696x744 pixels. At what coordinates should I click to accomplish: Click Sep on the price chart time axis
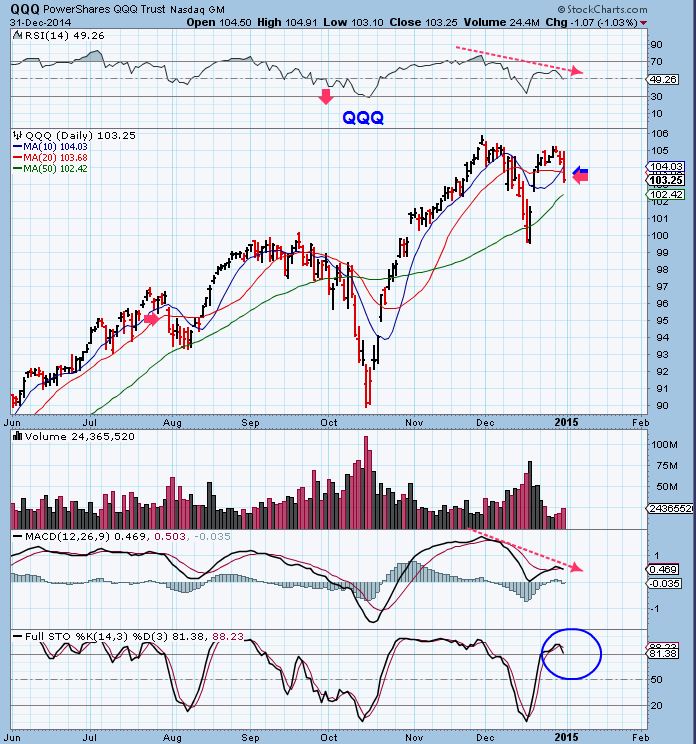250,422
